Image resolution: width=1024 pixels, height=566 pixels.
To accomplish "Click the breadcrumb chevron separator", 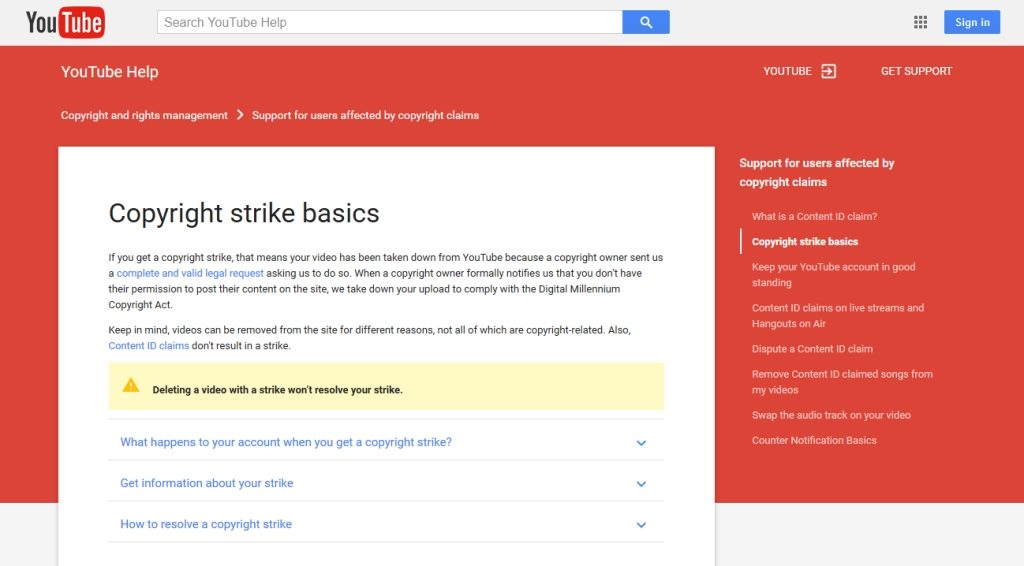I will [x=240, y=115].
